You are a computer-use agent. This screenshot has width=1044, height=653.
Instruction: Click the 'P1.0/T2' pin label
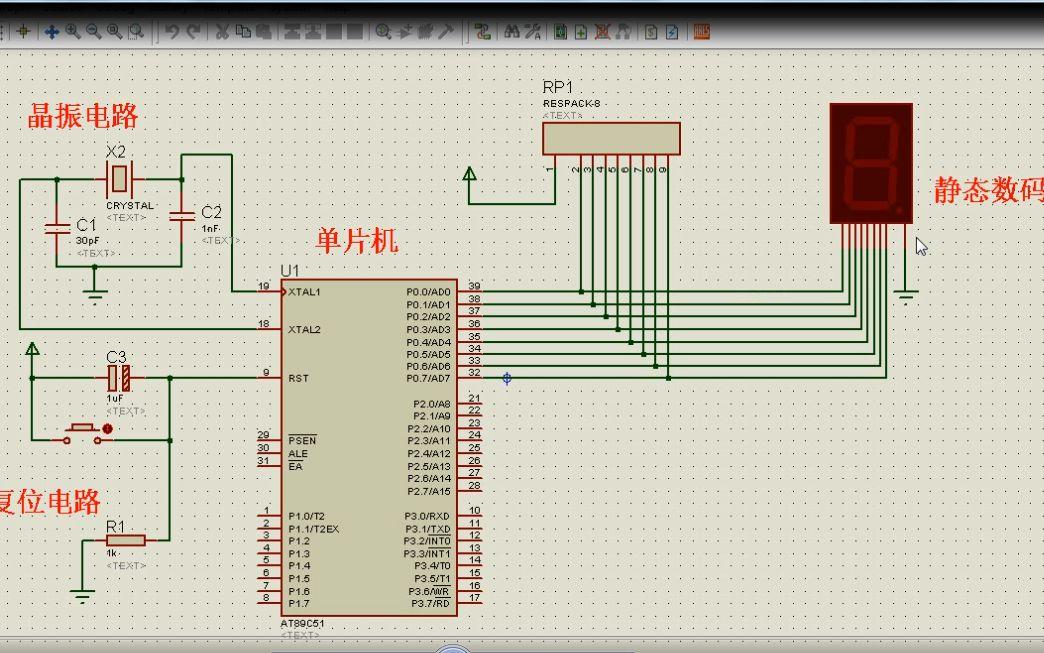tap(306, 517)
